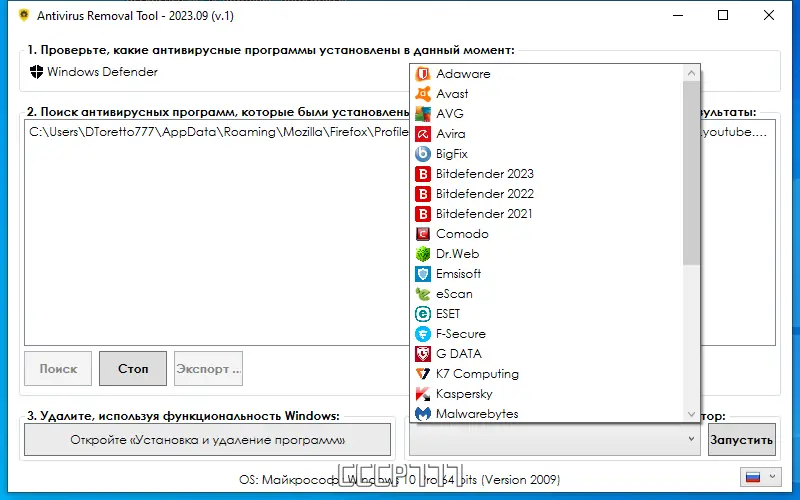800x500 pixels.
Task: Click the Comodo icon
Action: click(x=422, y=234)
